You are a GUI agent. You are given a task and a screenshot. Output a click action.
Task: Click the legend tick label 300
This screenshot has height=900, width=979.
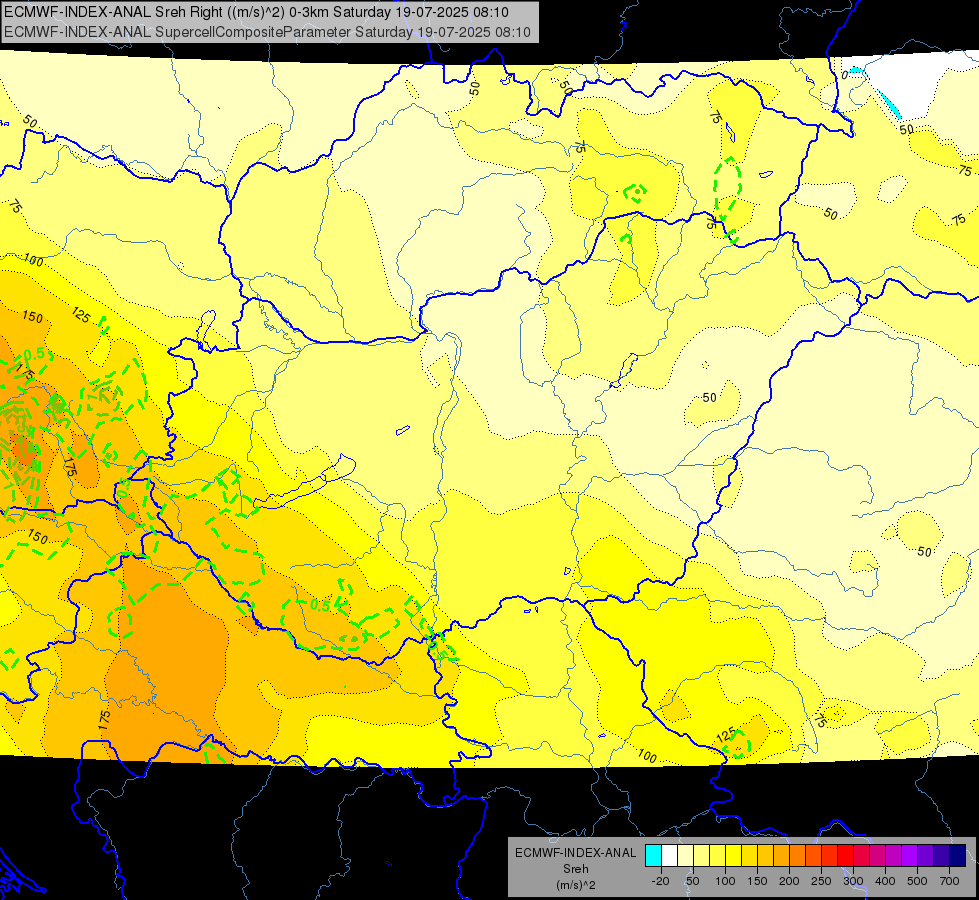tap(853, 881)
